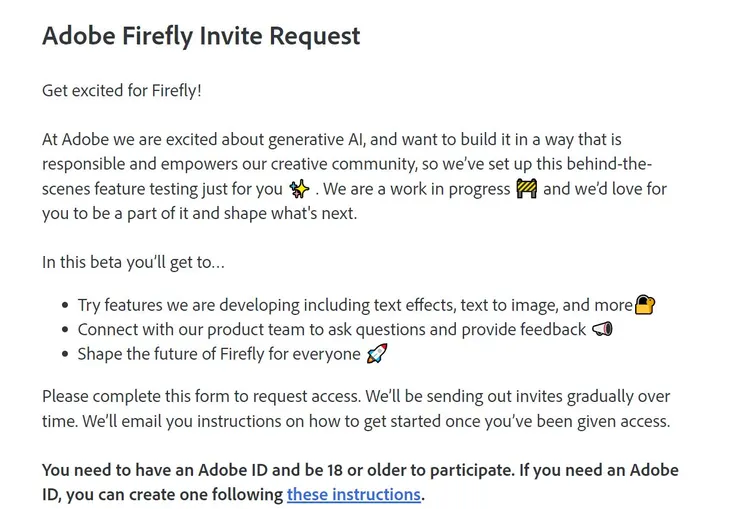Image resolution: width=740 pixels, height=509 pixels.
Task: Click the bullet dot before 'Connect with our'
Action: pyautogui.click(x=65, y=330)
